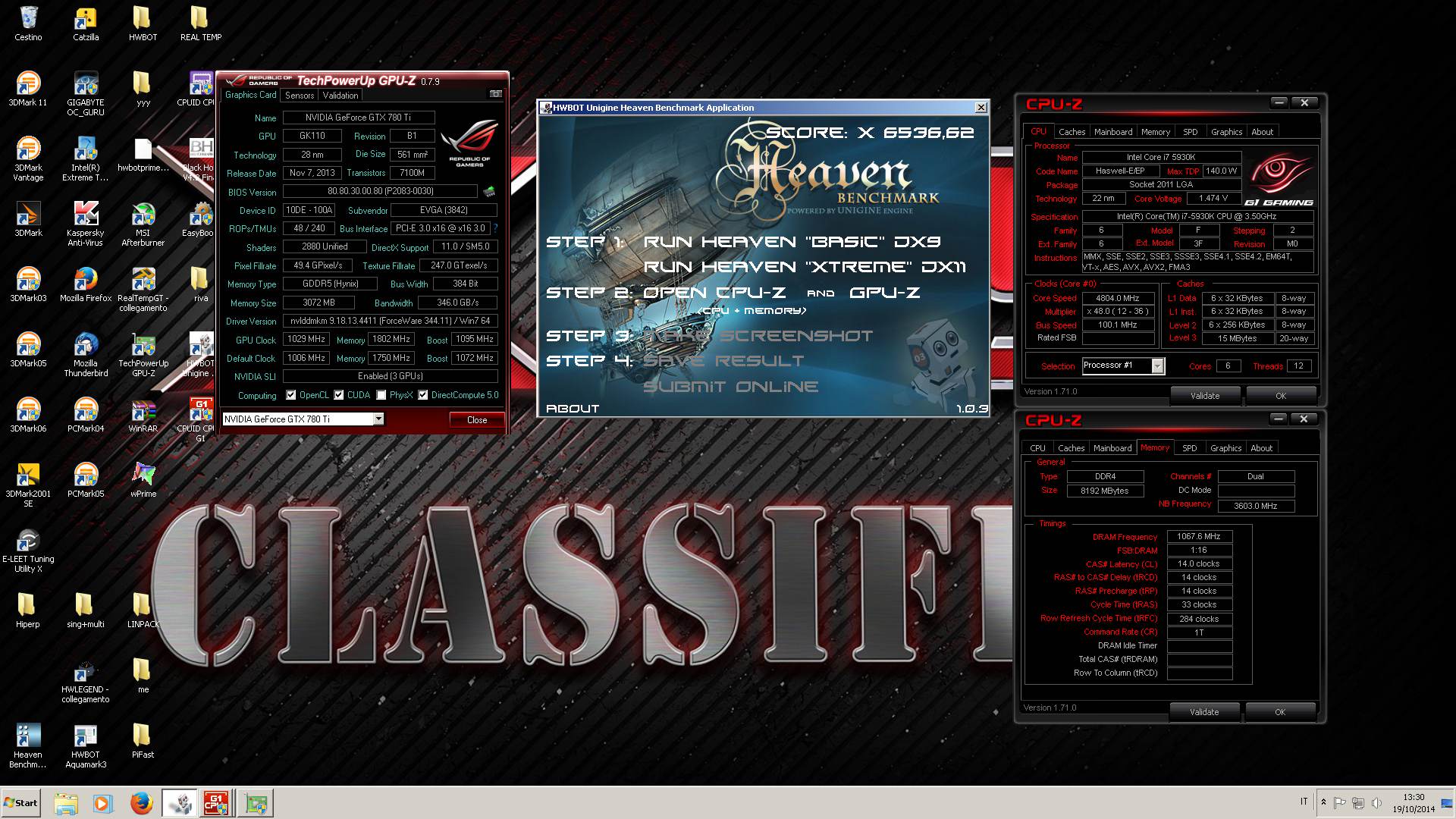Click GPU Name field NVIDIA GeForce GTX 780 Ti
The image size is (1456, 819).
(x=359, y=118)
